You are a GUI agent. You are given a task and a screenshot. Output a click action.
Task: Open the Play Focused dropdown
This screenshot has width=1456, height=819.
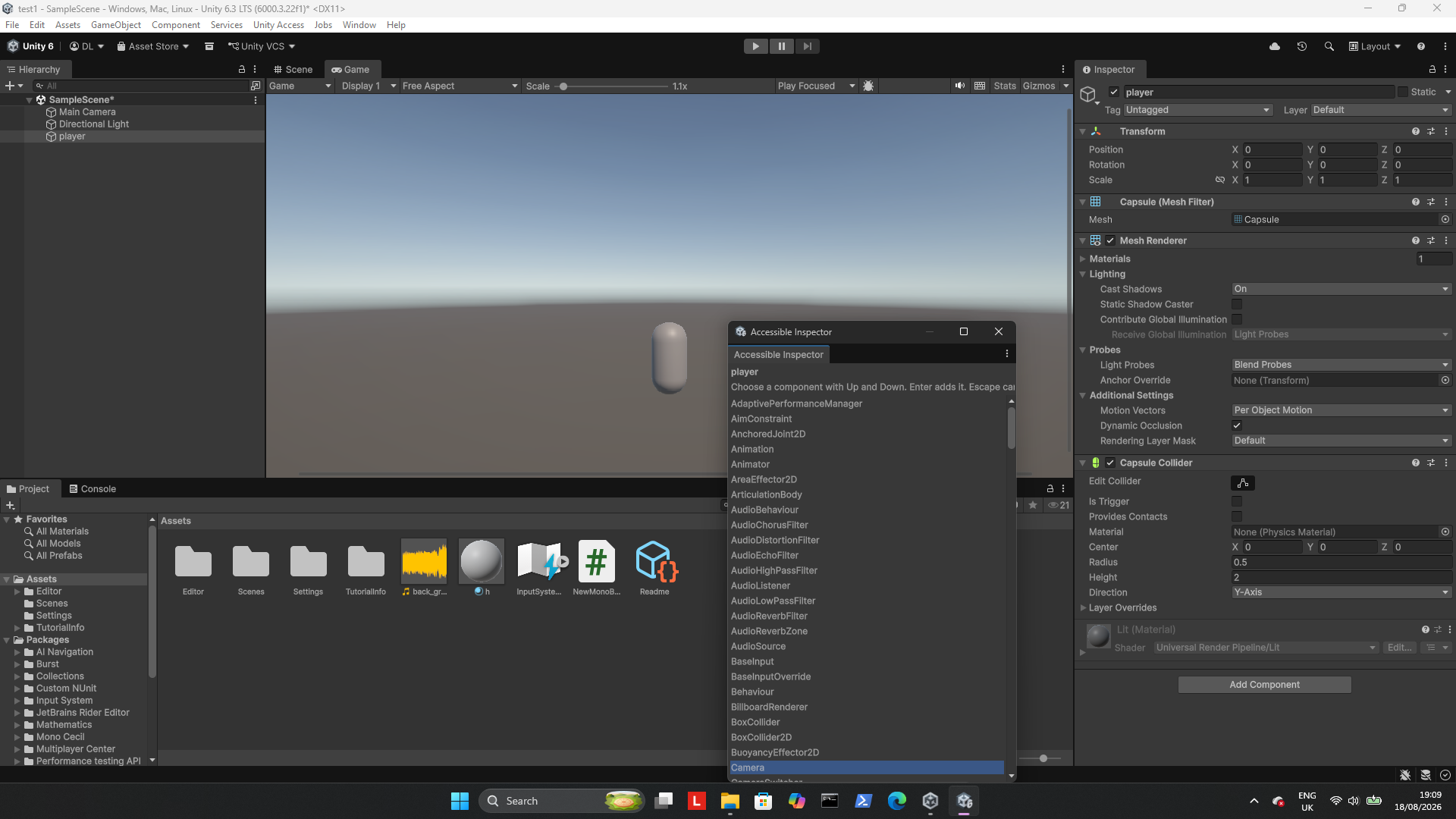click(x=816, y=86)
